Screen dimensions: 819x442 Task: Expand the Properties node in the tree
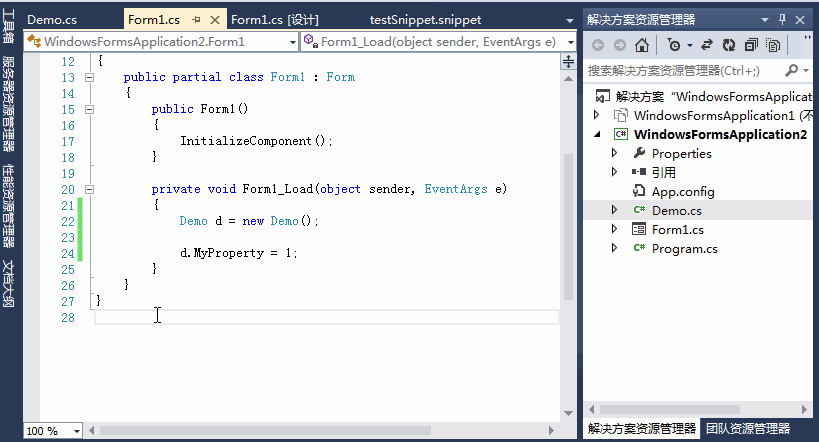click(615, 154)
